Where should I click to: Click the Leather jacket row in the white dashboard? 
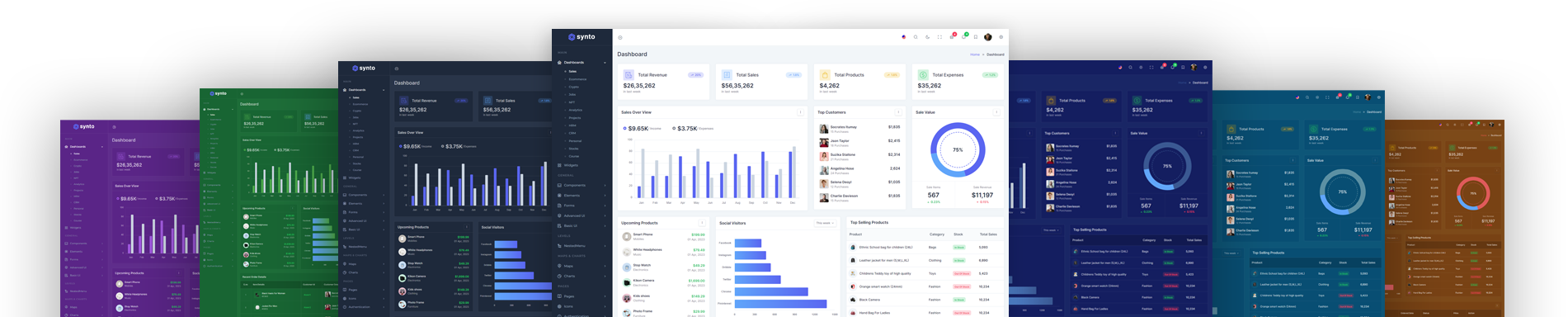click(x=925, y=260)
